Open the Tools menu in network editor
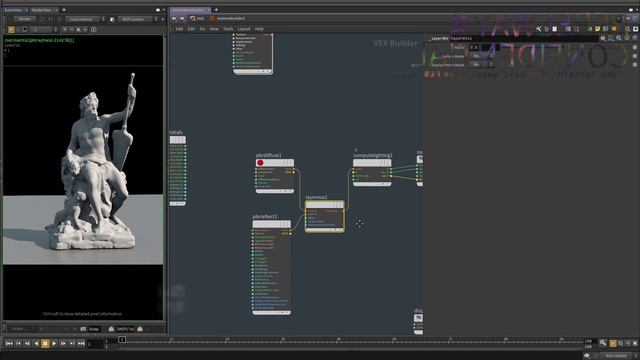 point(228,29)
